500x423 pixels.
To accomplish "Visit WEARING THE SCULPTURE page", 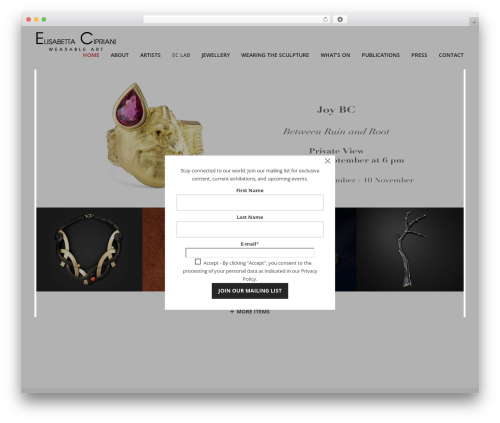I will coord(275,55).
